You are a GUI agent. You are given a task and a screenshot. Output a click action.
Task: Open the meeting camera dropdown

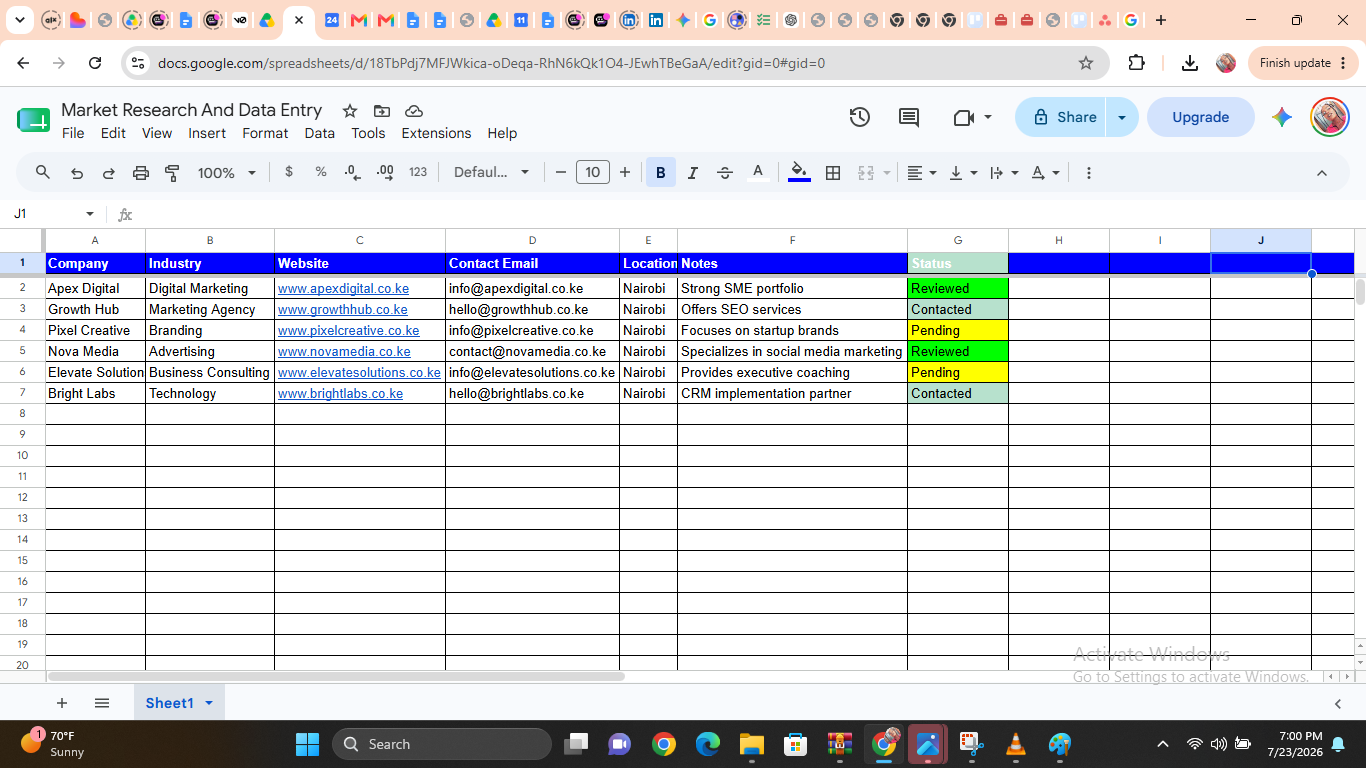972,117
